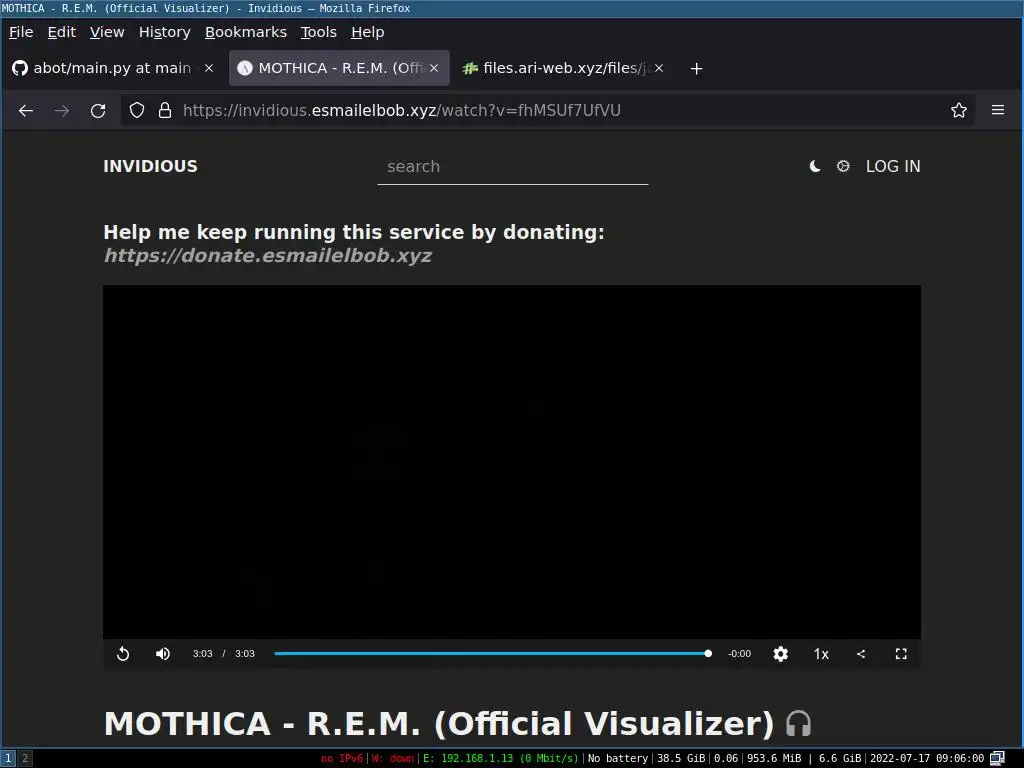1024x768 pixels.
Task: Click the 'No battery' status entry
Action: (x=618, y=758)
